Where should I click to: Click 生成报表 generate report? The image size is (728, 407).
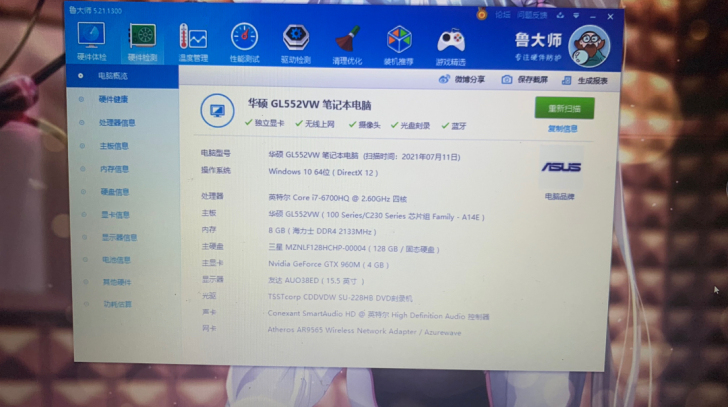coord(585,81)
